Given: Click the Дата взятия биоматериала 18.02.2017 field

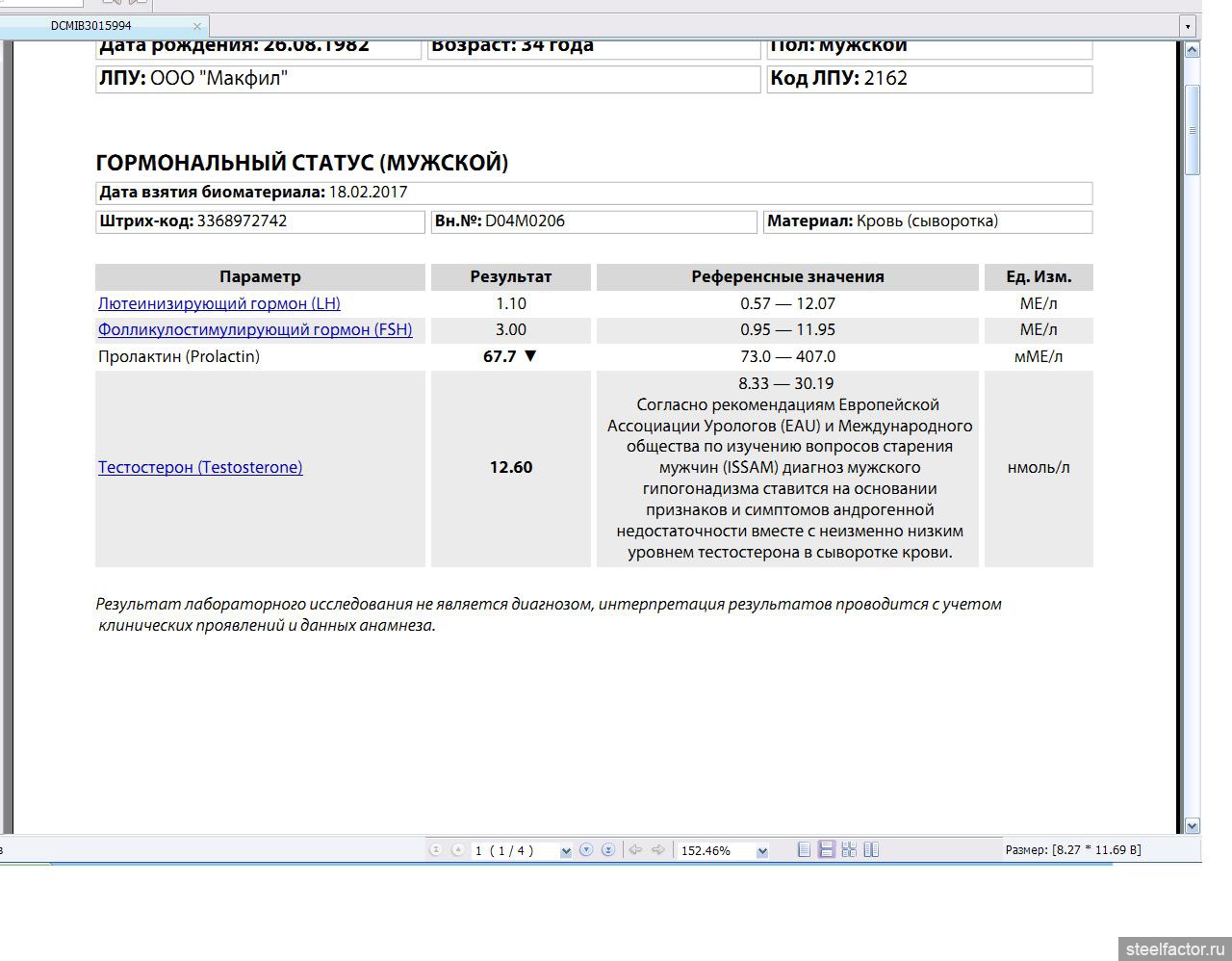Looking at the screenshot, I should [594, 193].
